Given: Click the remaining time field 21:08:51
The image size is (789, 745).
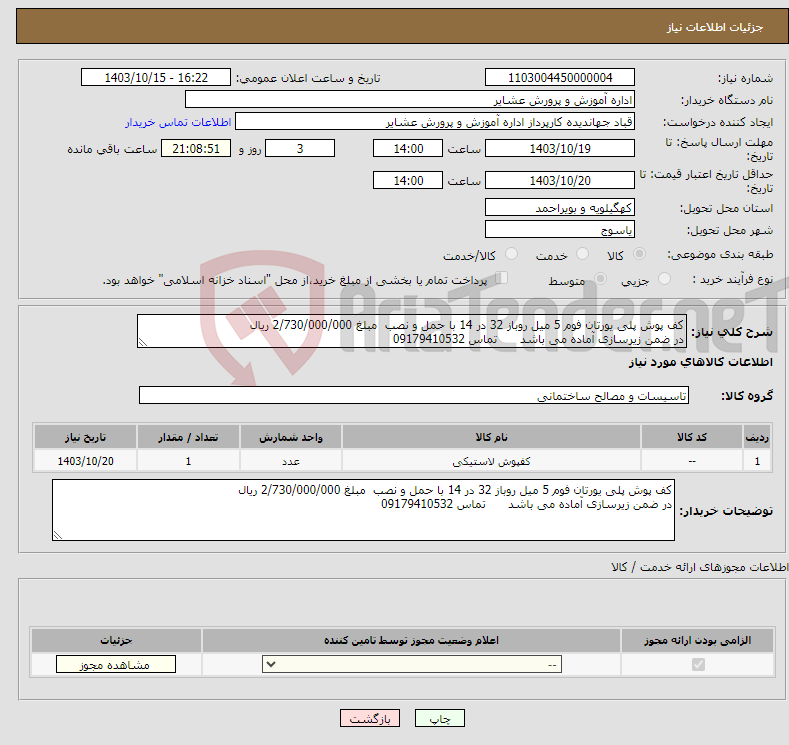Looking at the screenshot, I should coord(196,148).
